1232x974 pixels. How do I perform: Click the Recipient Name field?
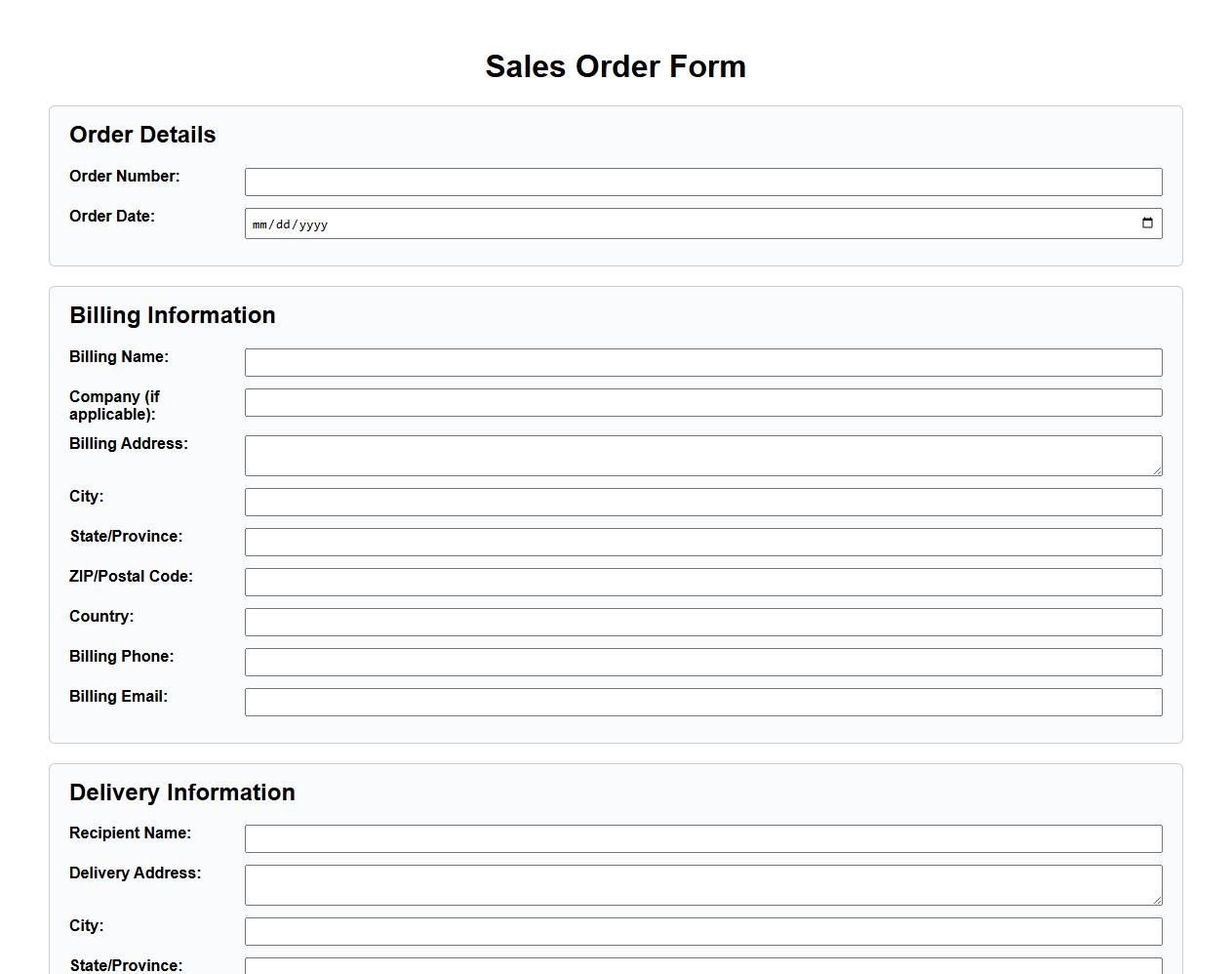click(x=703, y=838)
